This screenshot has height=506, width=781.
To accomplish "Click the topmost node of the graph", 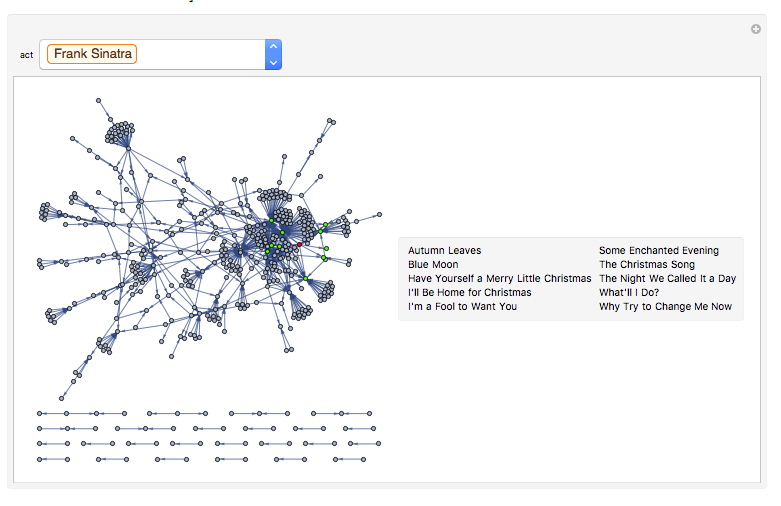I will coord(99,101).
